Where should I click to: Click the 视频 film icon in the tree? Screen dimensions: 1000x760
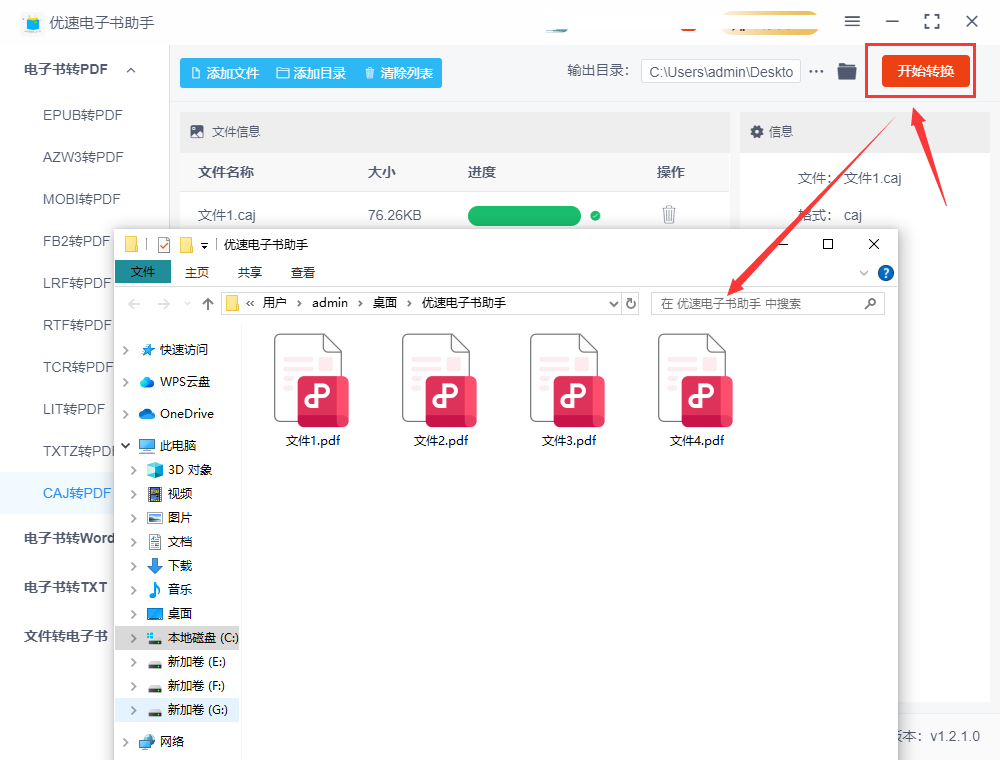click(155, 494)
